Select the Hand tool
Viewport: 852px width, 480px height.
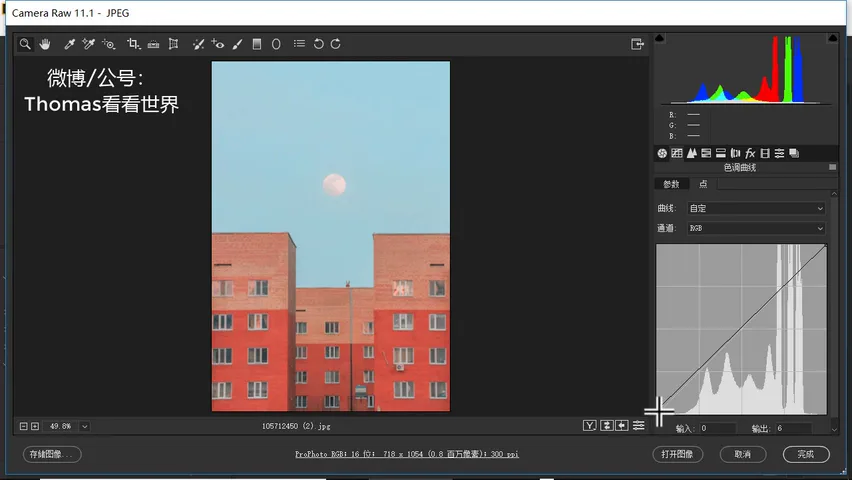[x=45, y=44]
